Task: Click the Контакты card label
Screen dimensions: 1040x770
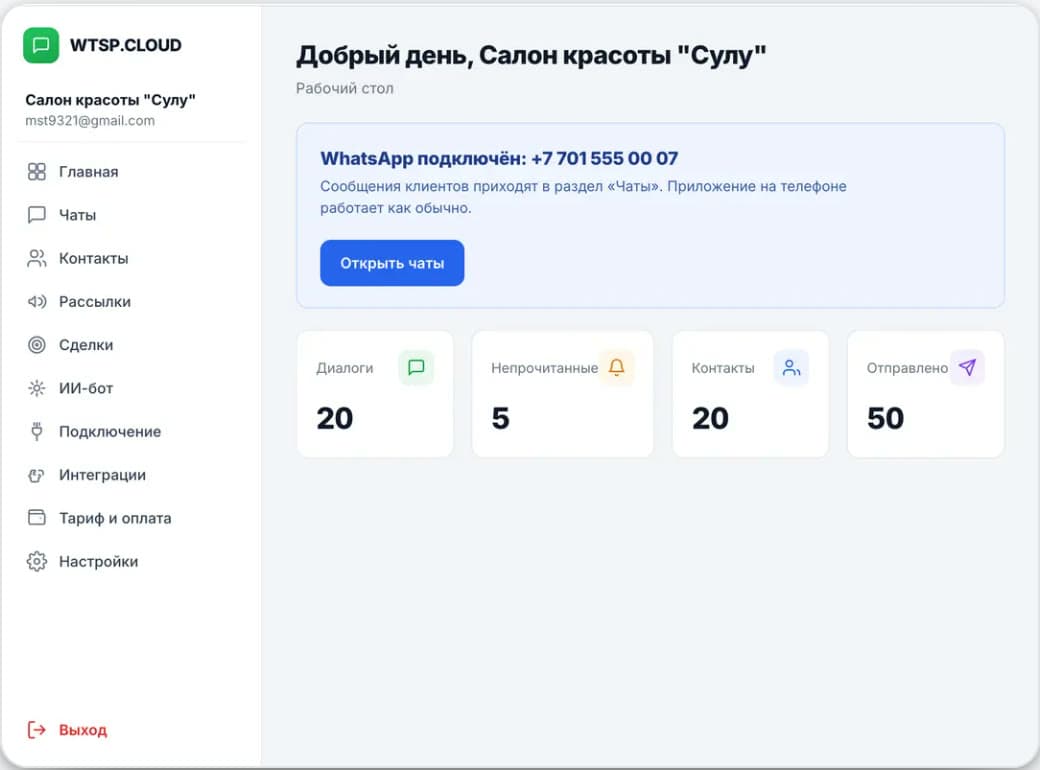Action: [x=723, y=368]
